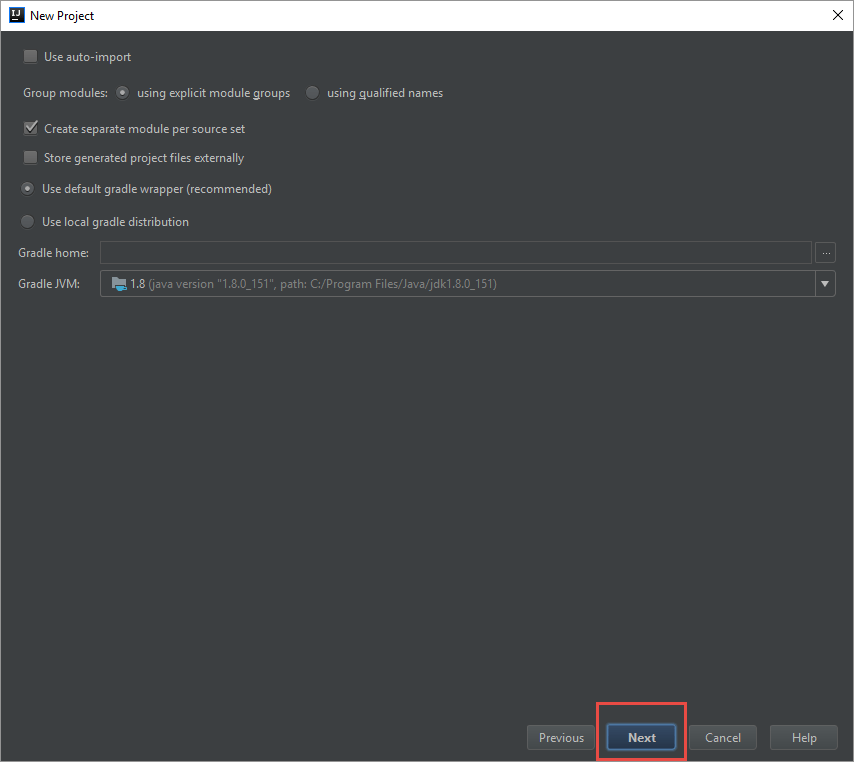Click the Next button
The width and height of the screenshot is (854, 762).
pyautogui.click(x=641, y=737)
